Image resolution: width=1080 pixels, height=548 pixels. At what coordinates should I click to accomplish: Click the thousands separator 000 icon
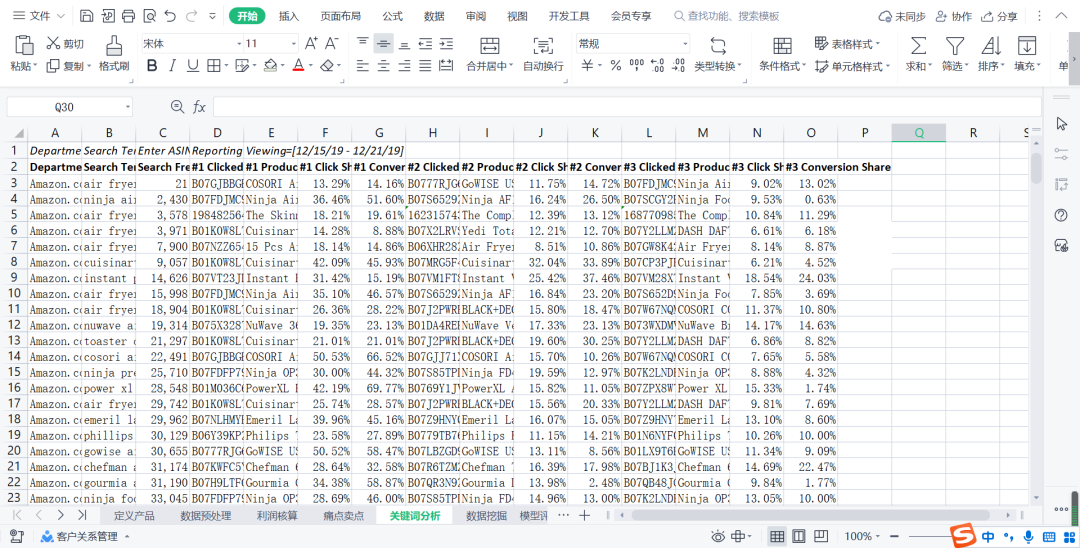pos(636,65)
